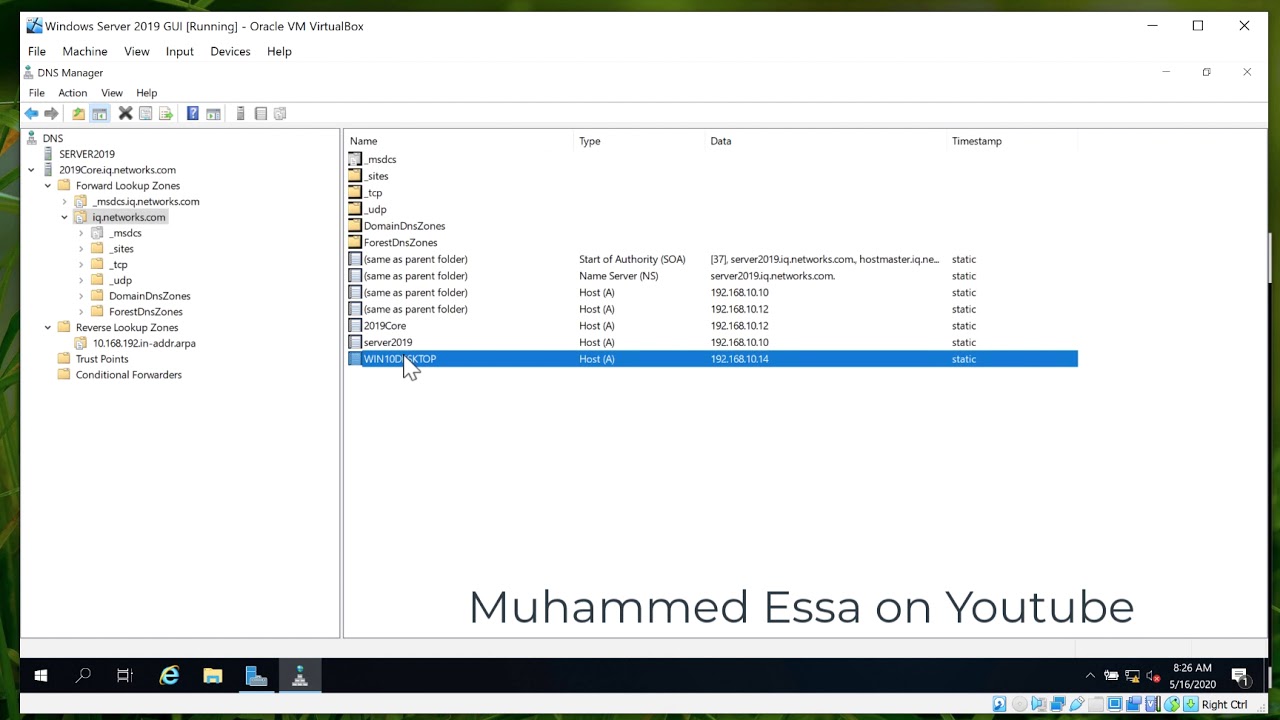Sort records by the Name column header
Viewport: 1280px width, 720px height.
460,141
